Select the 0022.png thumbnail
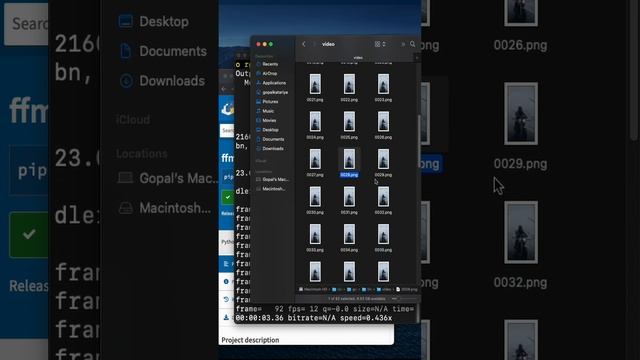The width and height of the screenshot is (640, 360). (349, 84)
